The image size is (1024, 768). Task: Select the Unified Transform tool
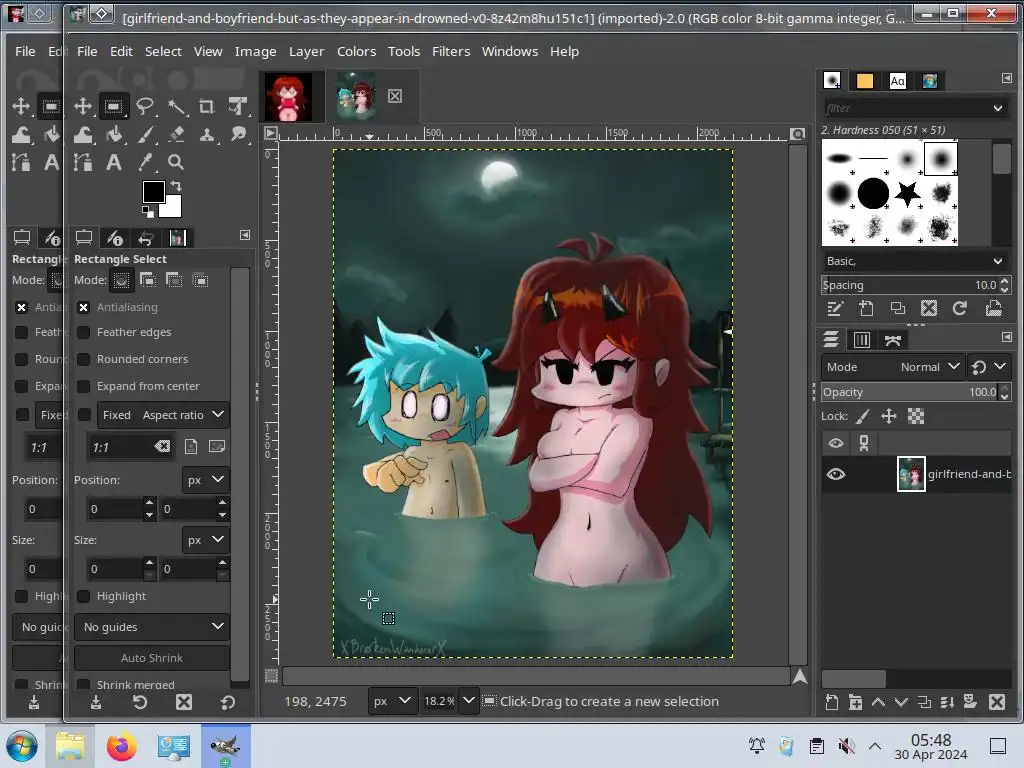238,106
